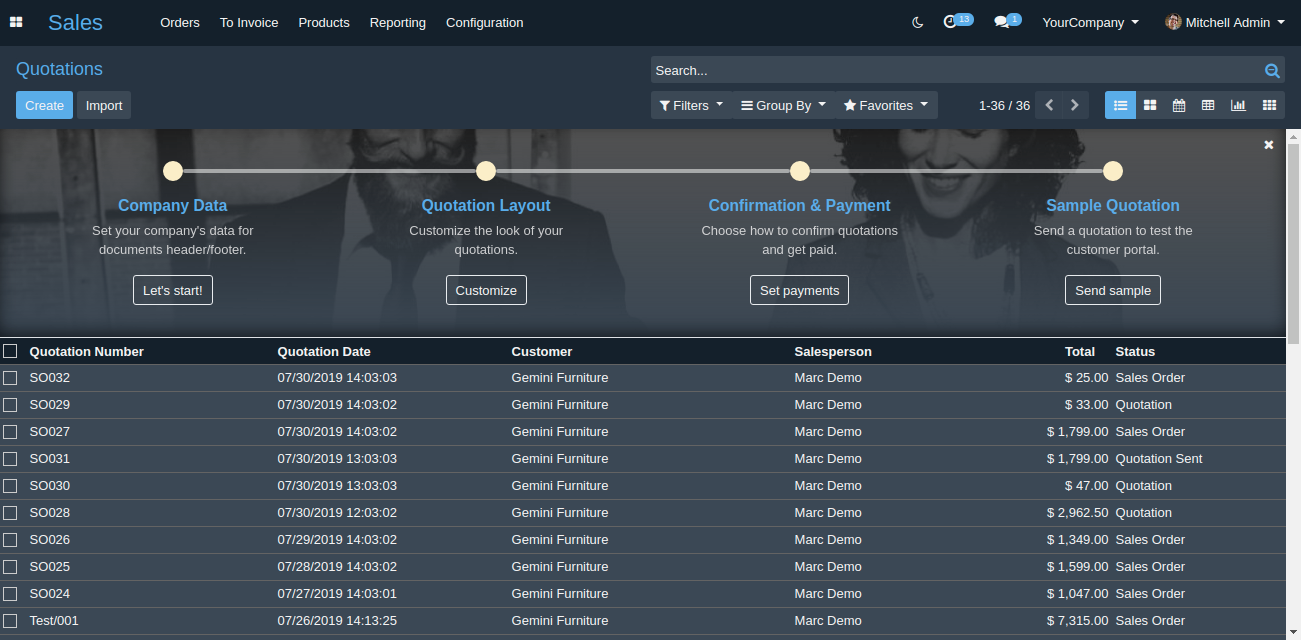
Task: Toggle dark mode with the moon icon
Action: pyautogui.click(x=918, y=22)
